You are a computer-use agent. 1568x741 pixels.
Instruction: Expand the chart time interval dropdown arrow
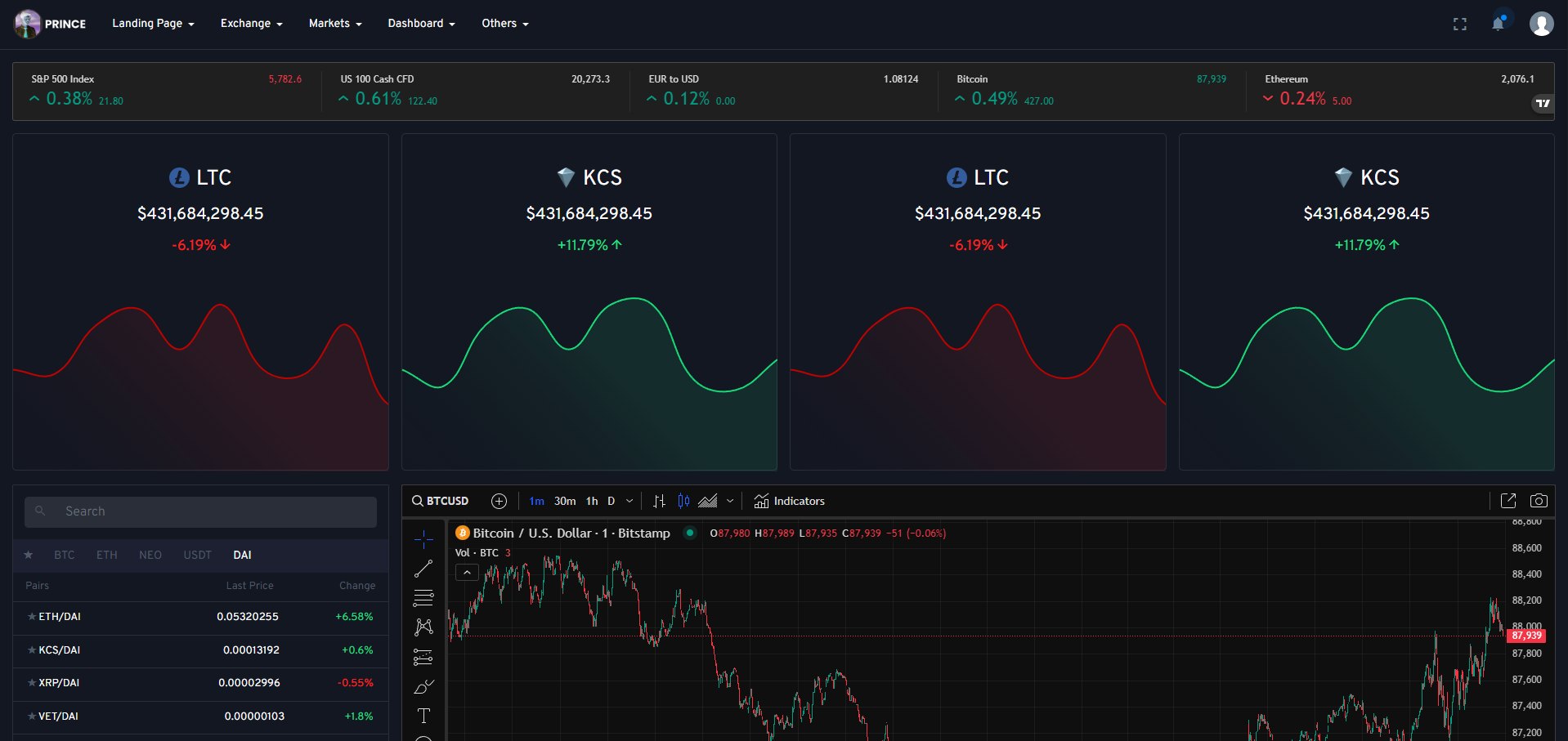coord(629,501)
